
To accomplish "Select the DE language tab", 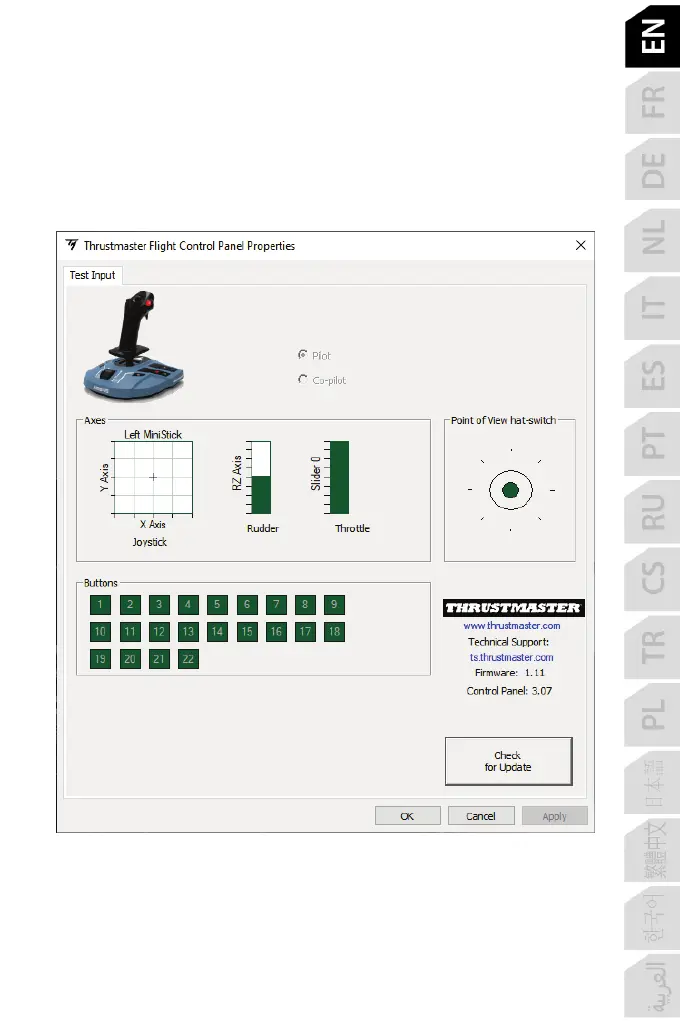I will pyautogui.click(x=652, y=169).
